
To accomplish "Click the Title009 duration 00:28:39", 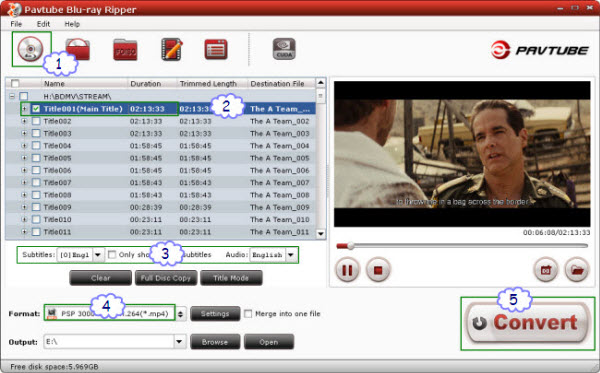I will (146, 207).
